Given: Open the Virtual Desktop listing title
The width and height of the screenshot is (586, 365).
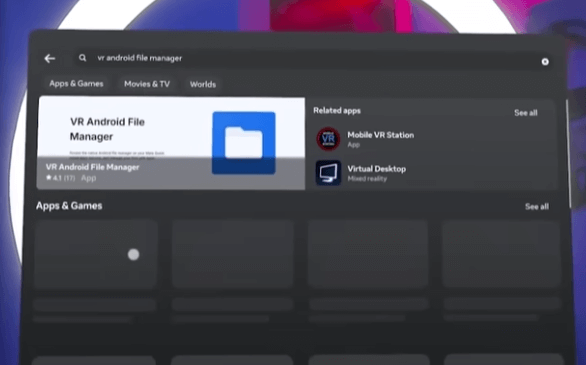Looking at the screenshot, I should 377,169.
